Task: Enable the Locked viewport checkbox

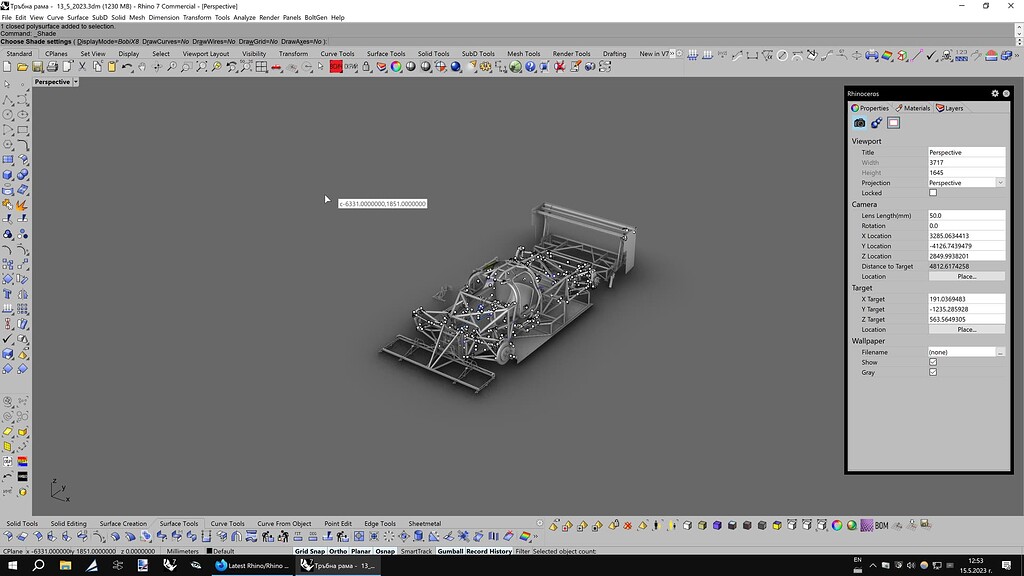Action: 933,193
